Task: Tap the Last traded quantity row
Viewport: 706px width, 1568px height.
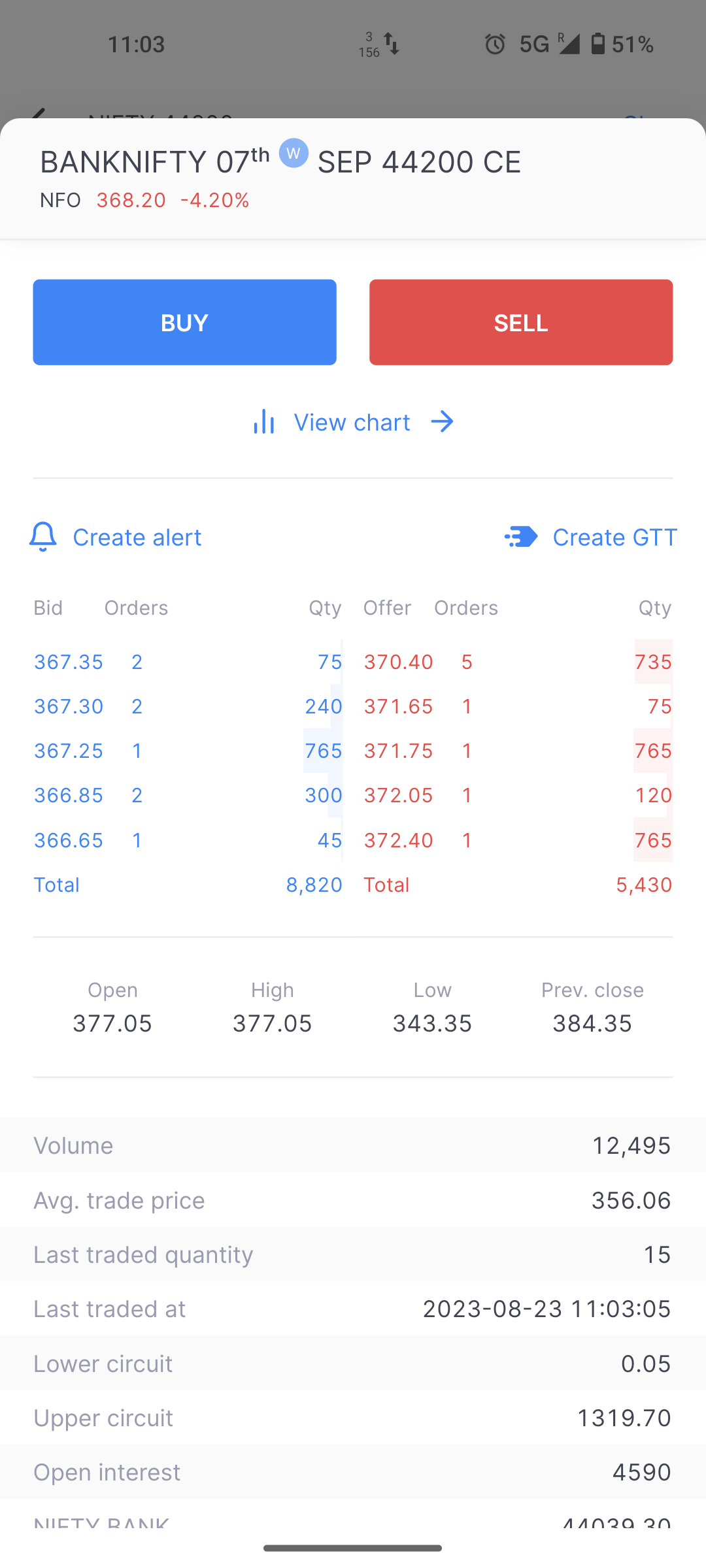Action: tap(353, 1254)
